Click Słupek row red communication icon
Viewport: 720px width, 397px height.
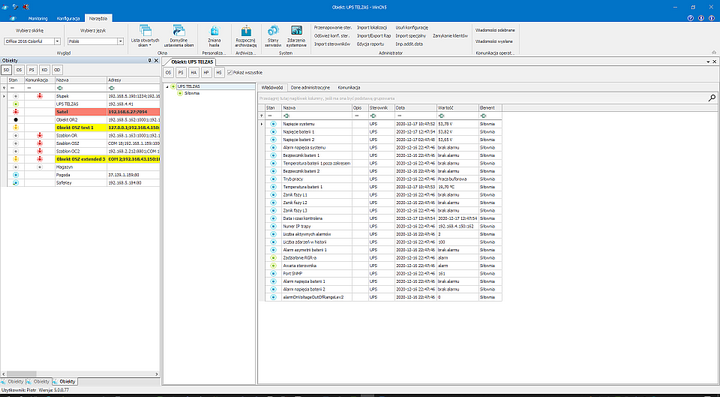tap(39, 96)
